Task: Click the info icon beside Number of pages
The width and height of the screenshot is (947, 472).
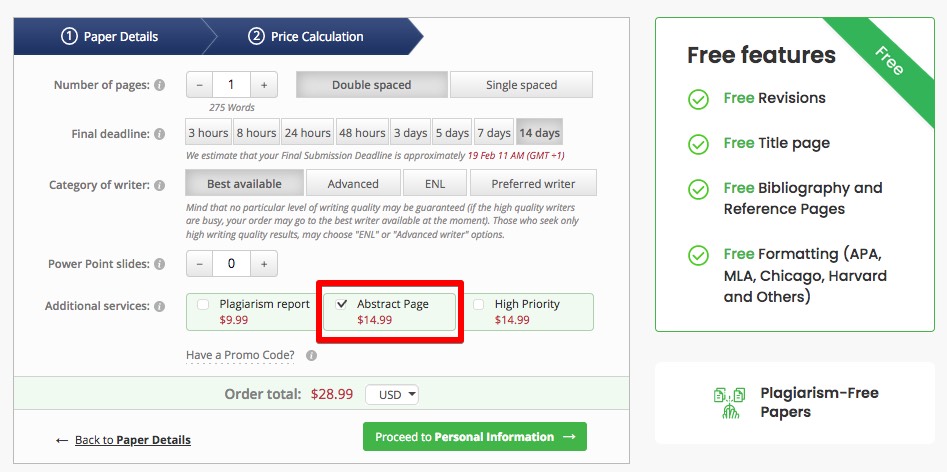Action: coord(159,85)
